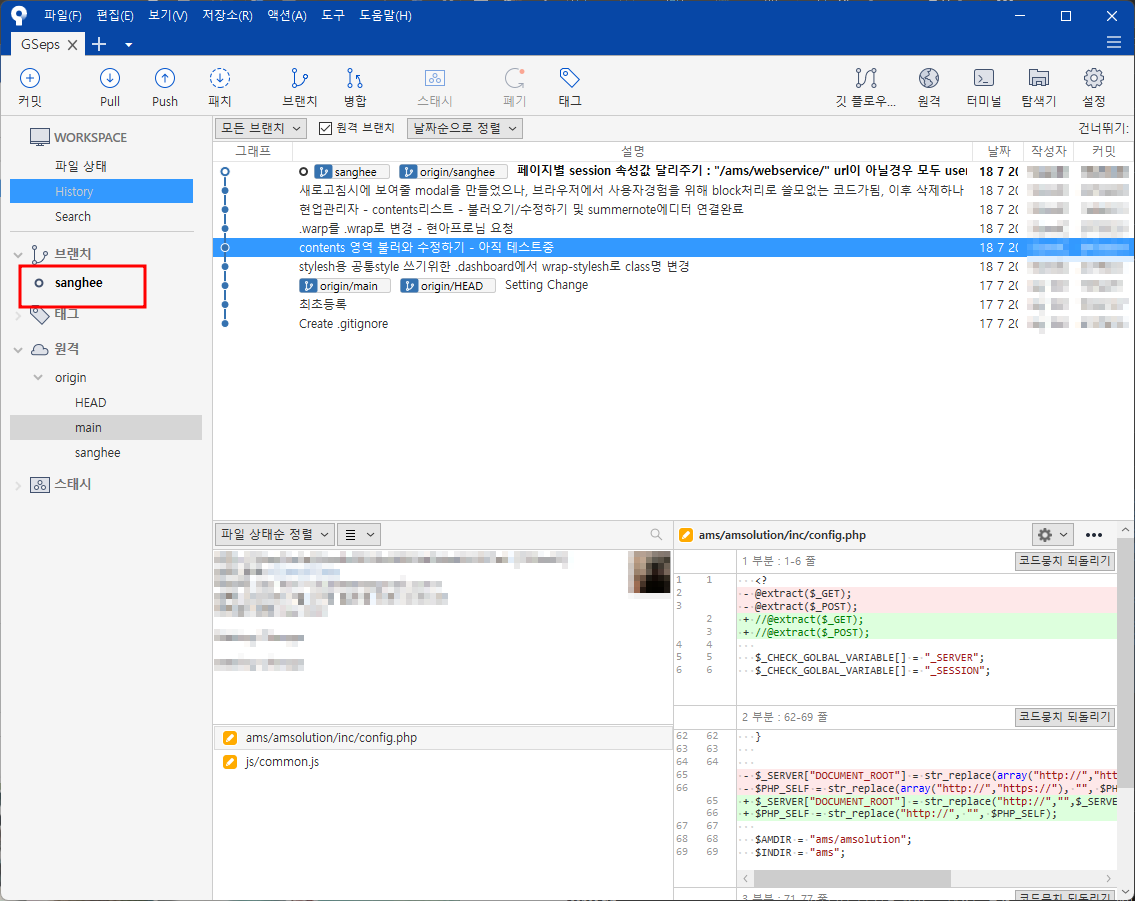Click the Pull toolbar icon
This screenshot has width=1135, height=901.
coord(110,87)
